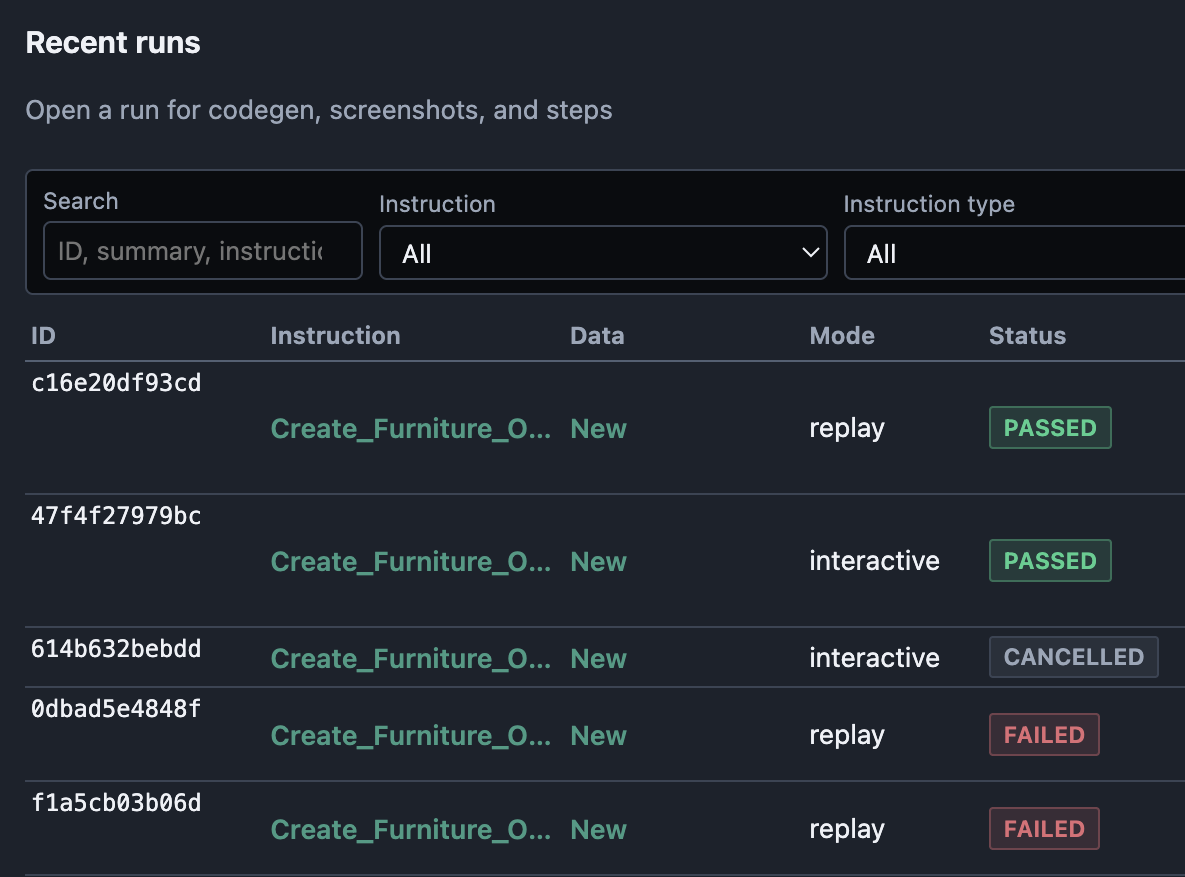Click replay mode cell for 0dbad5e4848f
Viewport: 1185px width, 877px height.
click(x=846, y=736)
